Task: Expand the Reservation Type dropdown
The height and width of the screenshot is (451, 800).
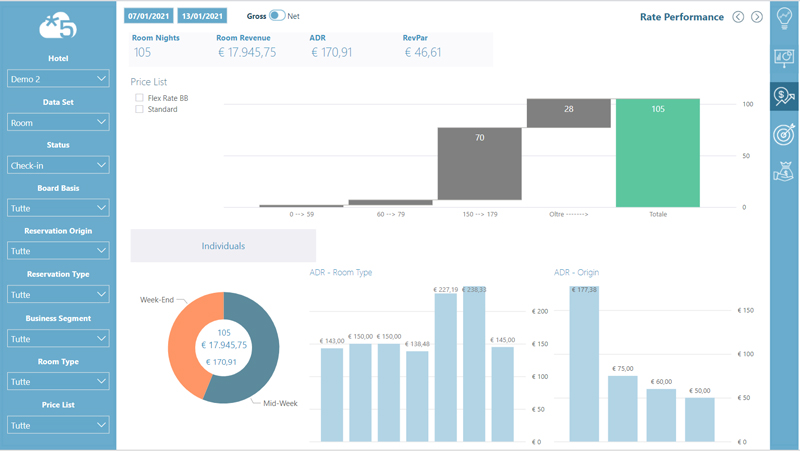Action: tap(58, 294)
